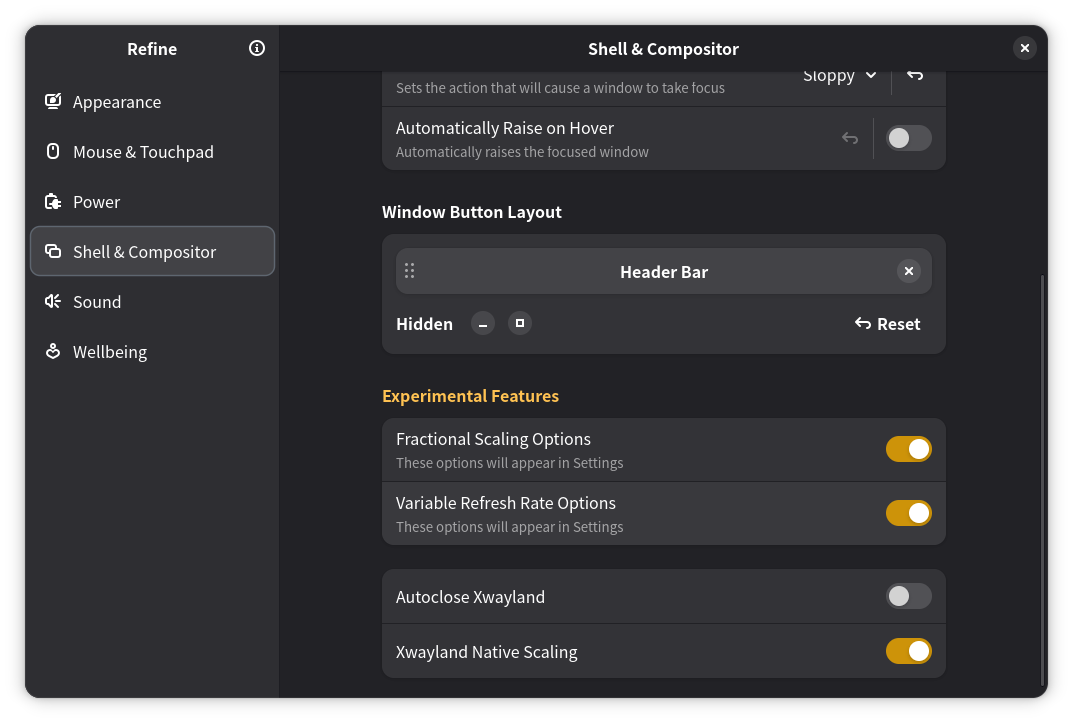Click the Appearance sidebar icon
Screen dimensions: 1073x723
[53, 101]
